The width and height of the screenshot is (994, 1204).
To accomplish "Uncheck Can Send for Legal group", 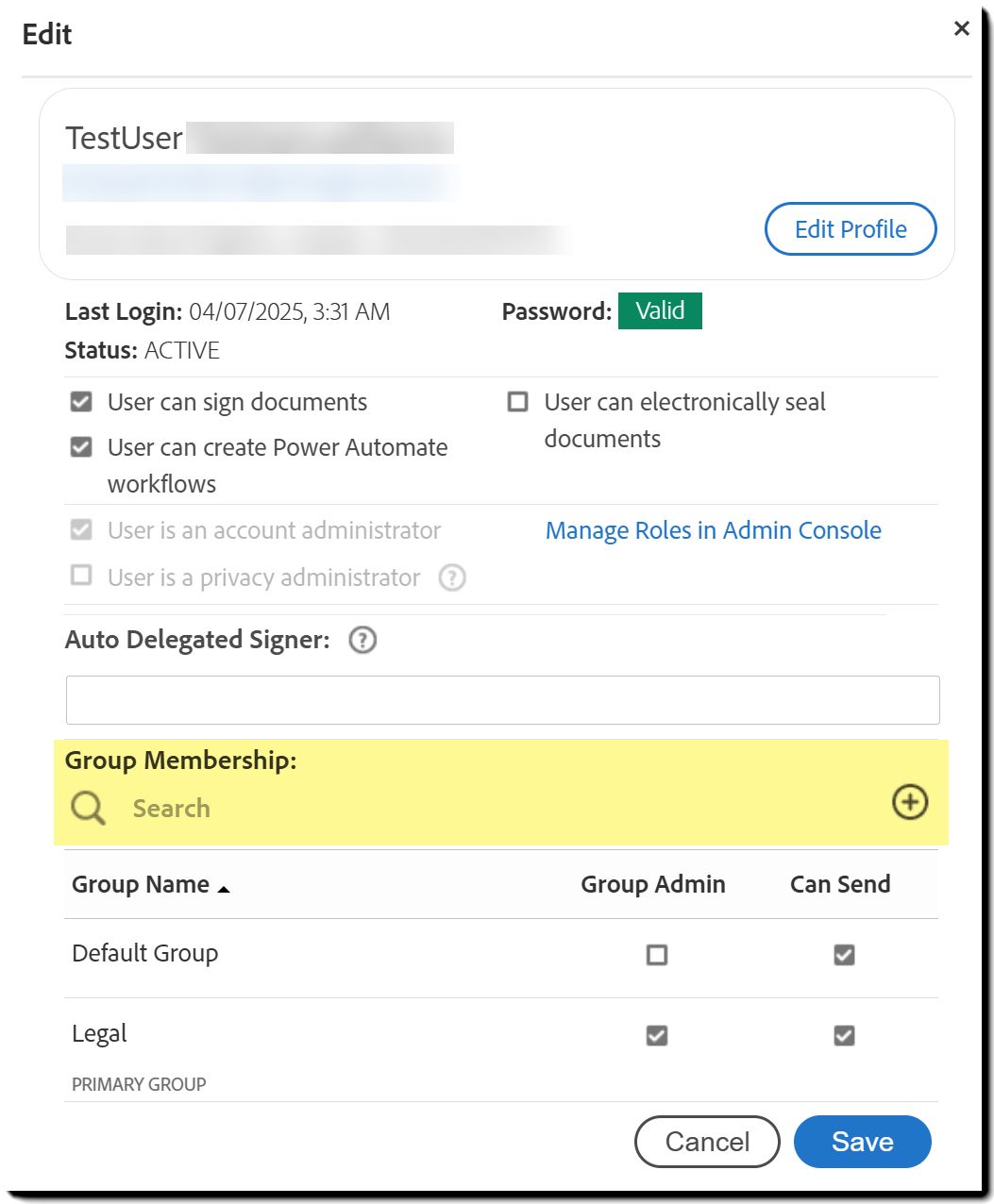I will click(844, 1035).
